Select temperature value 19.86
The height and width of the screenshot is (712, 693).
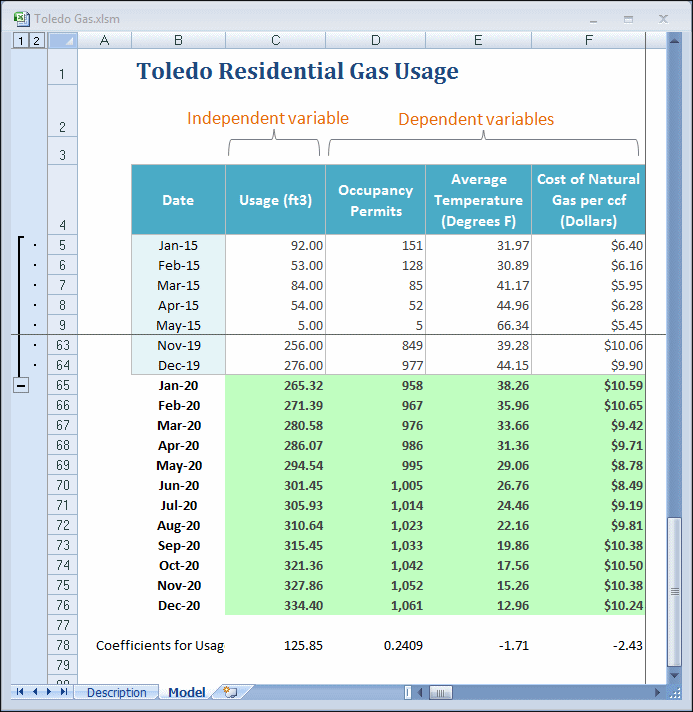coord(478,545)
